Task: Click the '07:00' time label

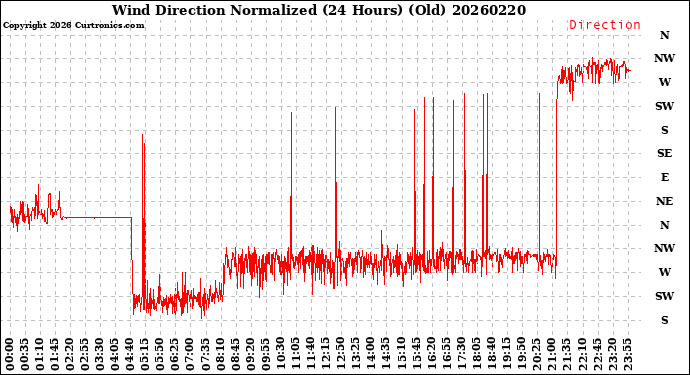Action: click(190, 355)
